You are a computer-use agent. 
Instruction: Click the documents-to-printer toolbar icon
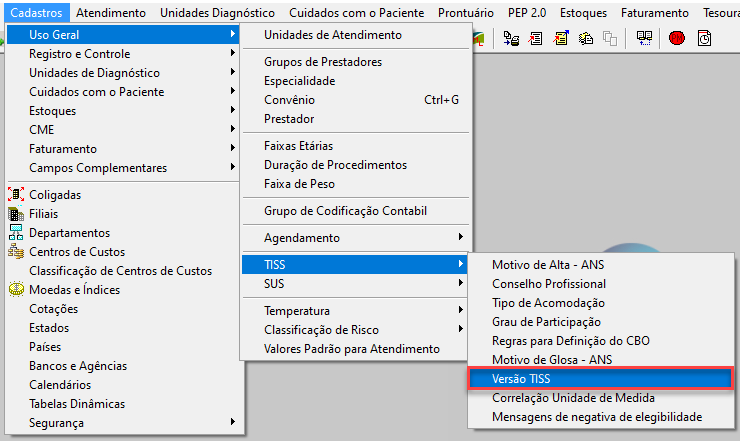(x=511, y=38)
